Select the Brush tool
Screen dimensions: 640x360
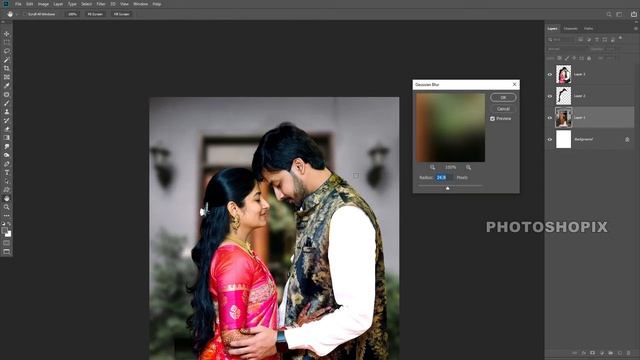7,103
